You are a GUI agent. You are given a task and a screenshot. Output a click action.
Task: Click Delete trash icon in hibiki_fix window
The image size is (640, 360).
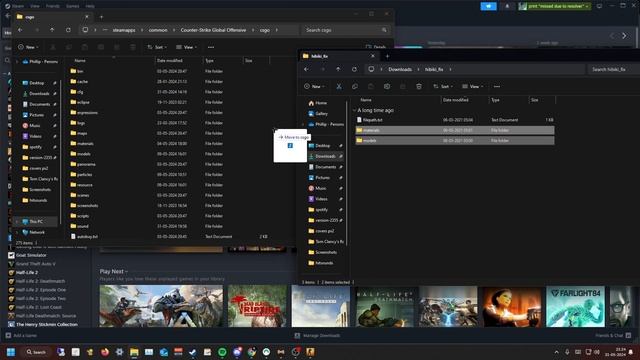tap(419, 87)
